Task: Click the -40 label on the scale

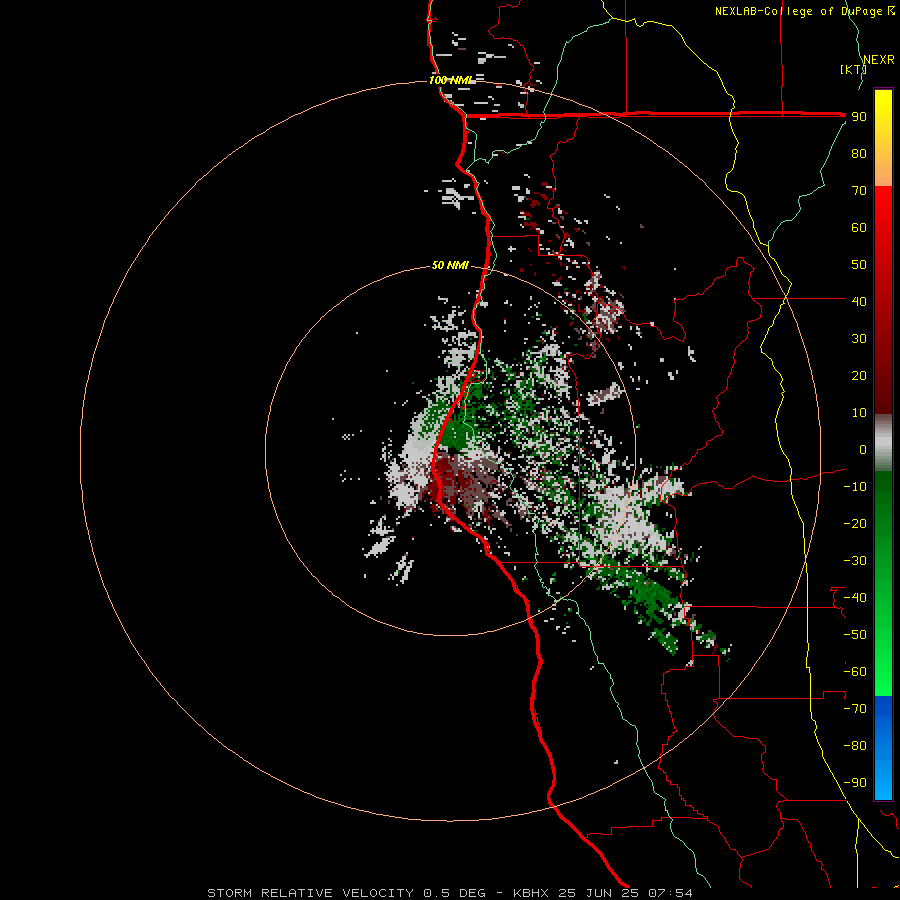Action: [x=855, y=598]
